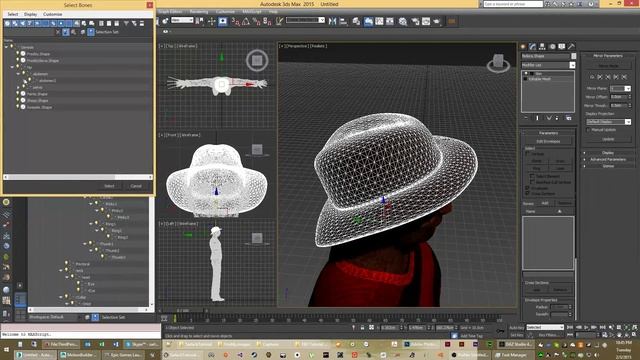This screenshot has height=360, width=640.
Task: Toggle the Angle Snap tool
Action: pos(246,22)
